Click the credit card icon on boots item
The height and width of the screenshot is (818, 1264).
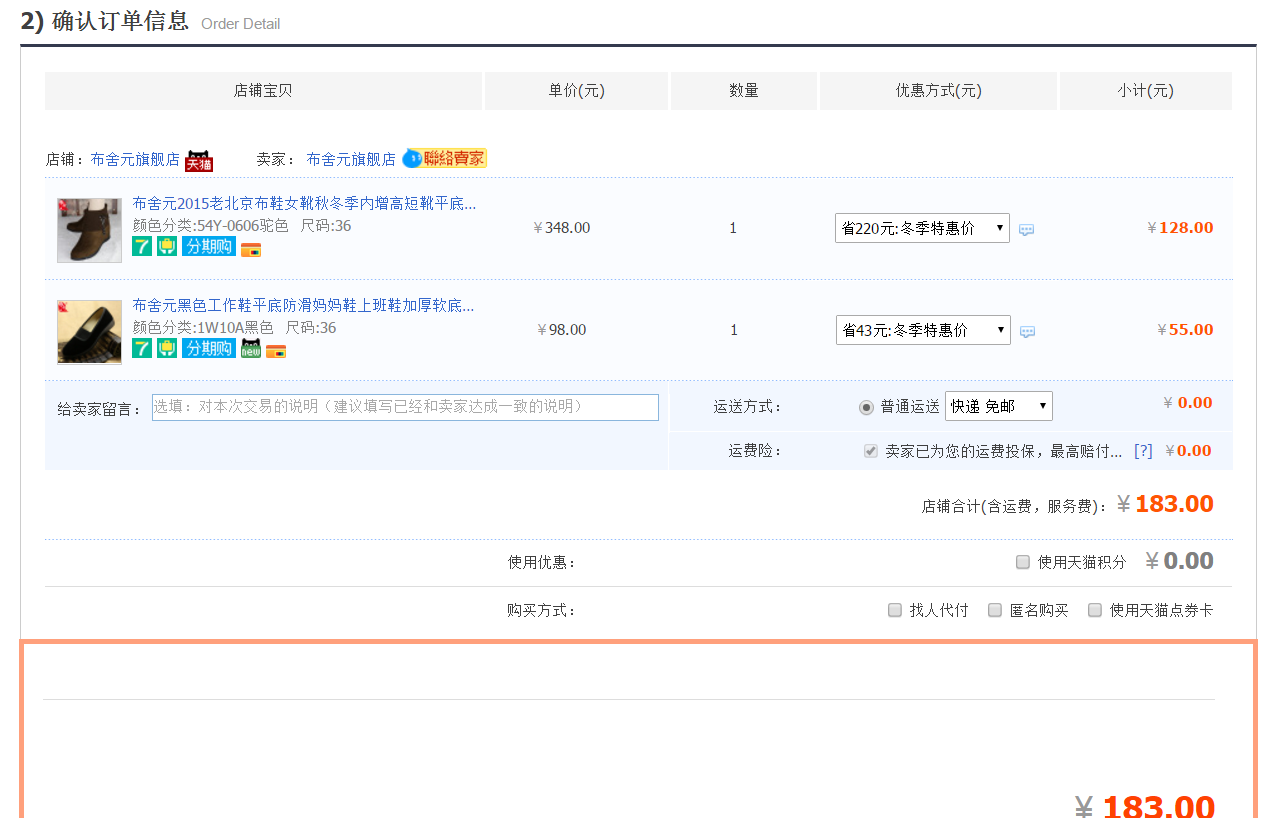(x=250, y=250)
